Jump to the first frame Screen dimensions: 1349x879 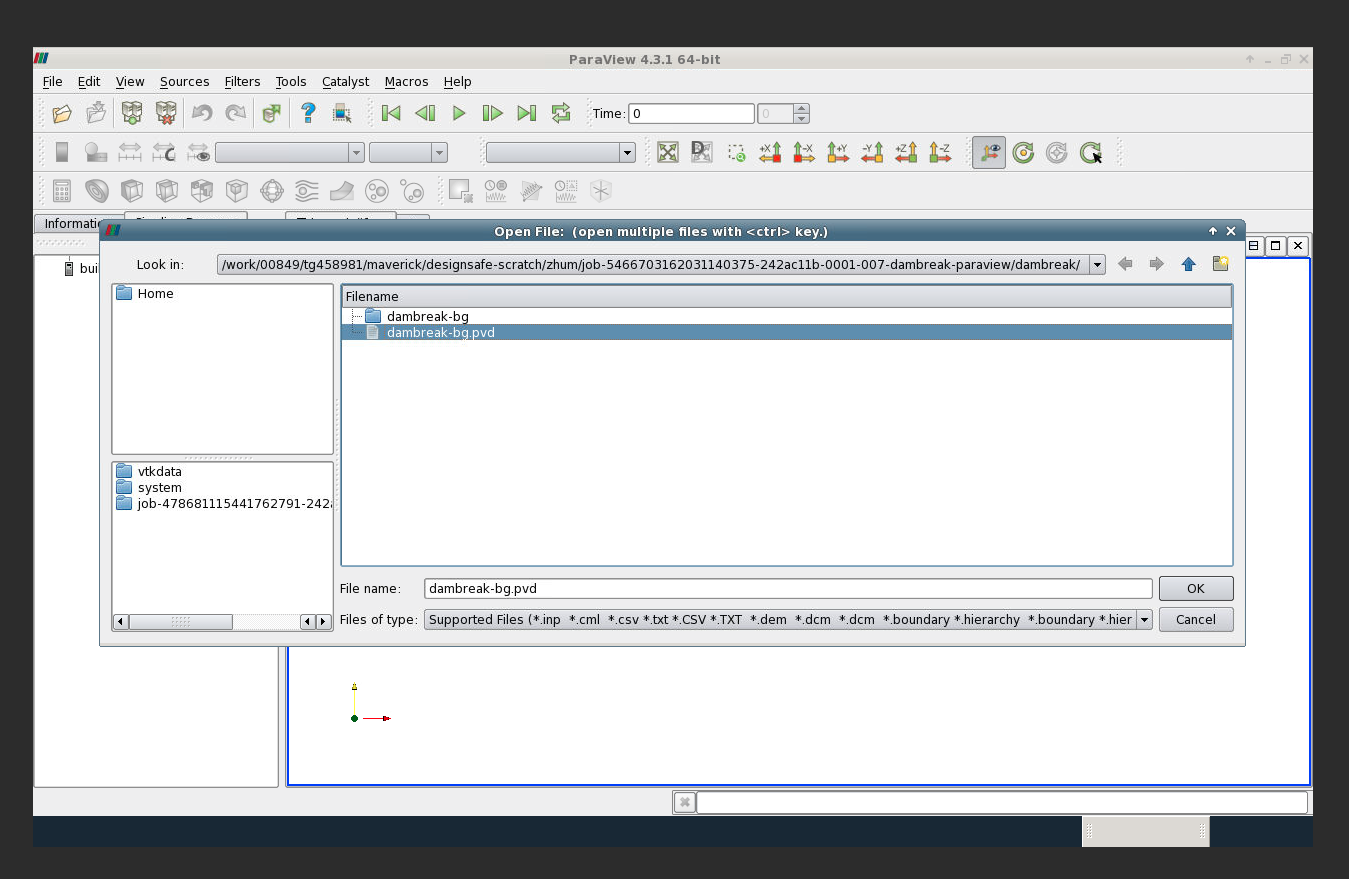coord(391,113)
